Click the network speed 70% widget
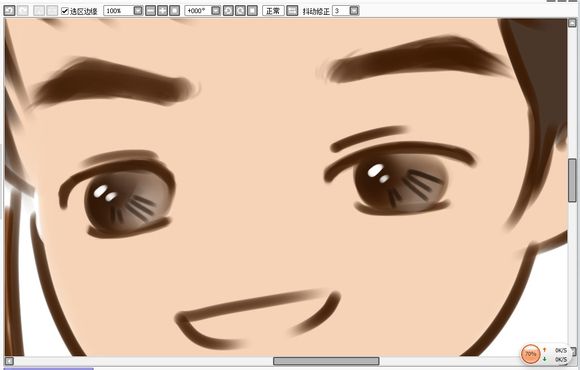Image resolution: width=580 pixels, height=370 pixels. point(531,354)
